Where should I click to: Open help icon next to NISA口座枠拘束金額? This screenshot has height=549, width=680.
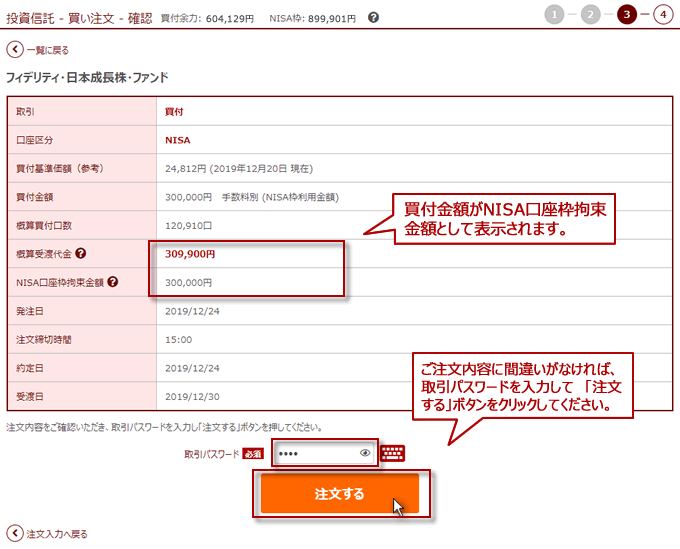pos(113,282)
